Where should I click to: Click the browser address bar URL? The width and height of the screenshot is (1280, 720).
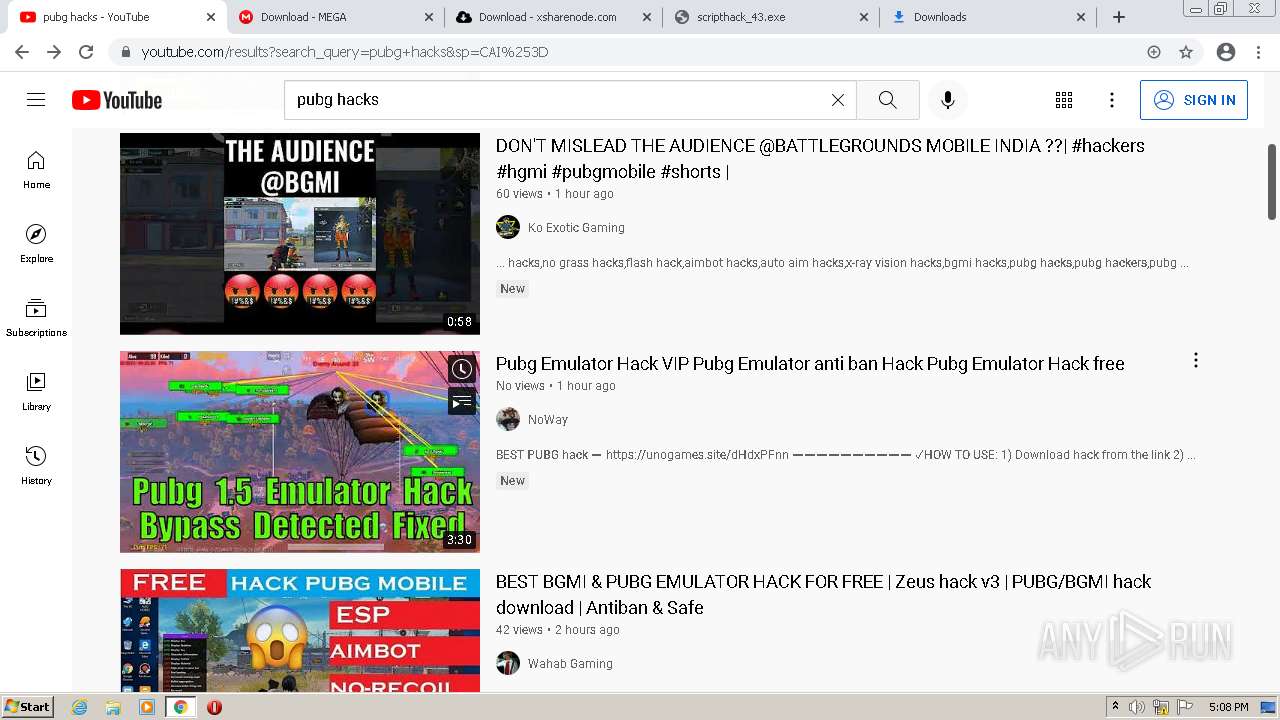click(345, 52)
